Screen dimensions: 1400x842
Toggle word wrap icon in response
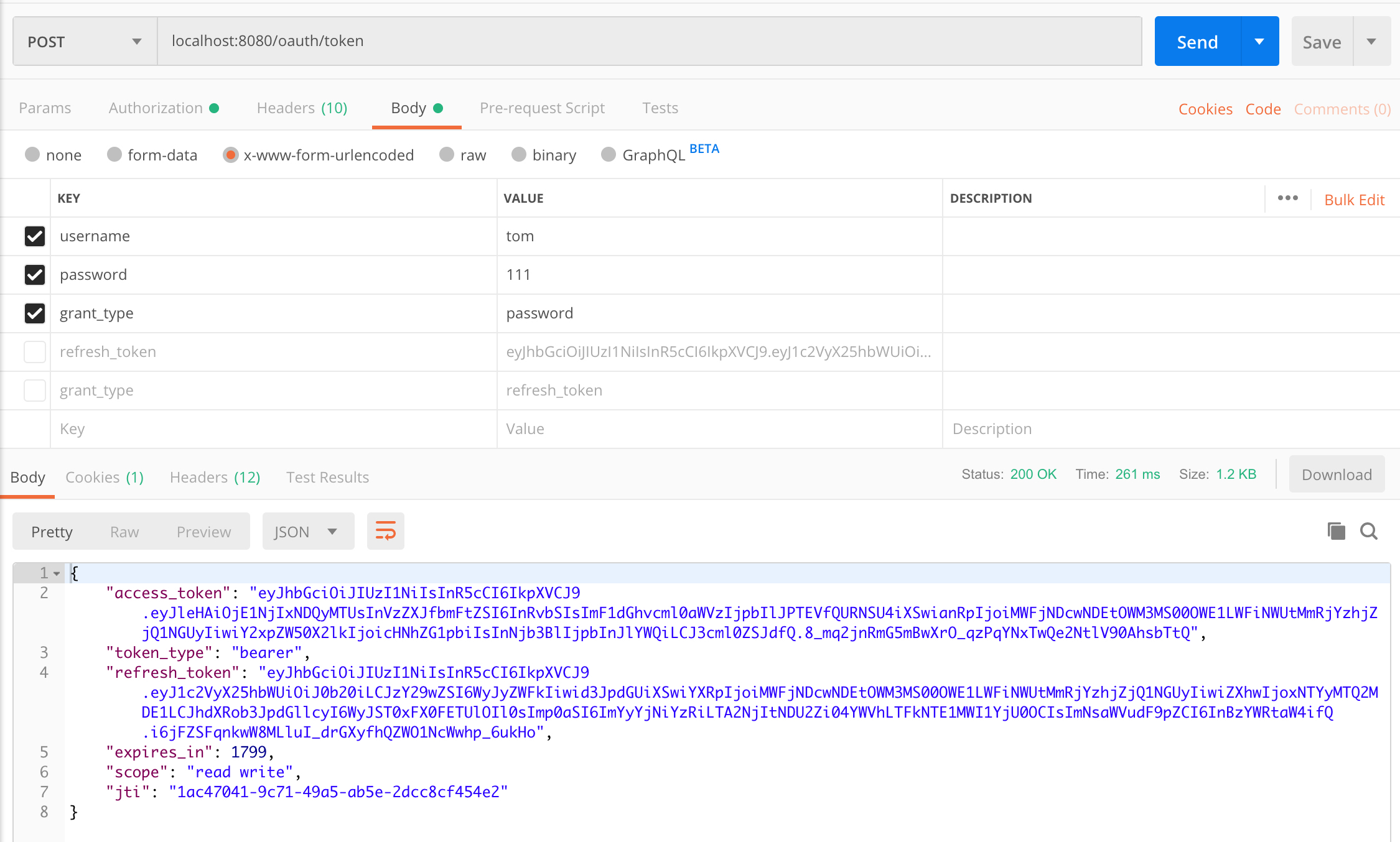pos(385,531)
